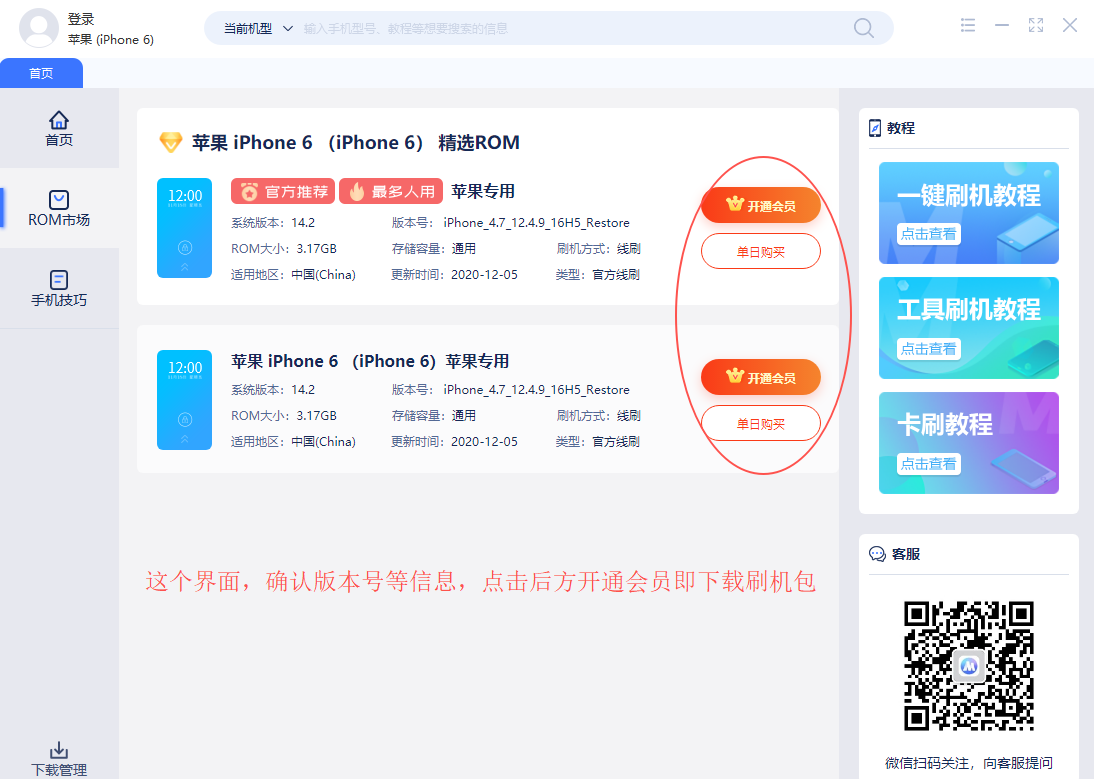Viewport: 1094px width, 779px height.
Task: Maximize the window with the fullscreen icon
Action: (x=1036, y=25)
